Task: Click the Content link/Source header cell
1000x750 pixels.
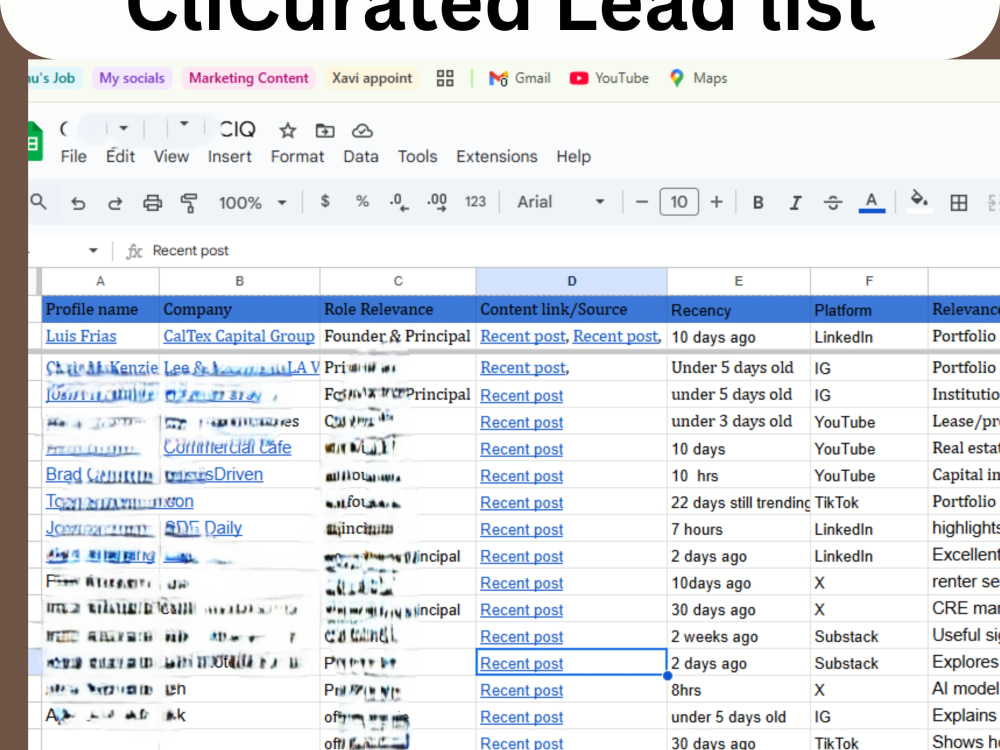Action: coord(571,309)
